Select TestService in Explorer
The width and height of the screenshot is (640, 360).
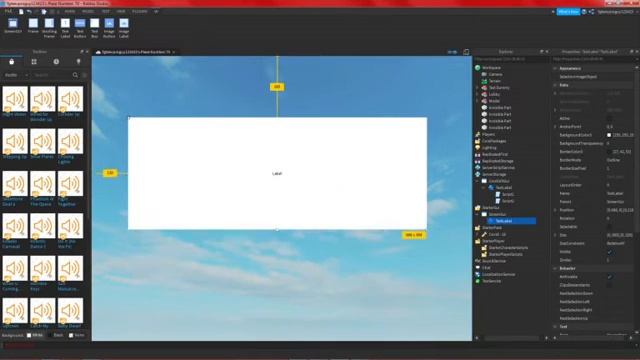tap(491, 281)
